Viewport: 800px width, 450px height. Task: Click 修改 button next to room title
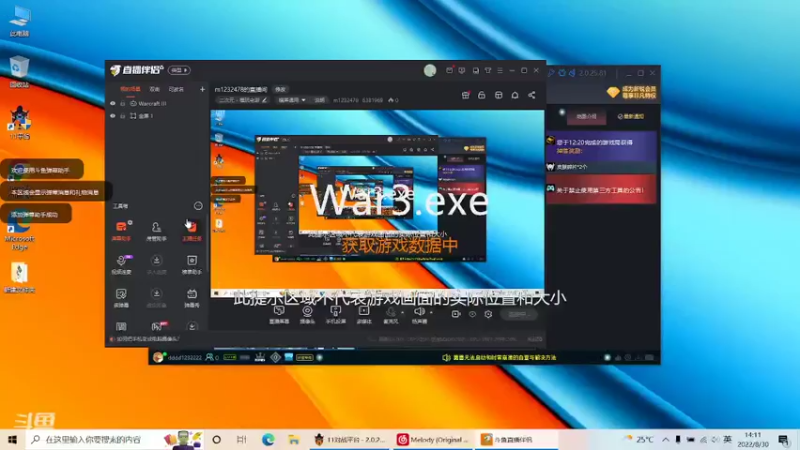[280, 89]
